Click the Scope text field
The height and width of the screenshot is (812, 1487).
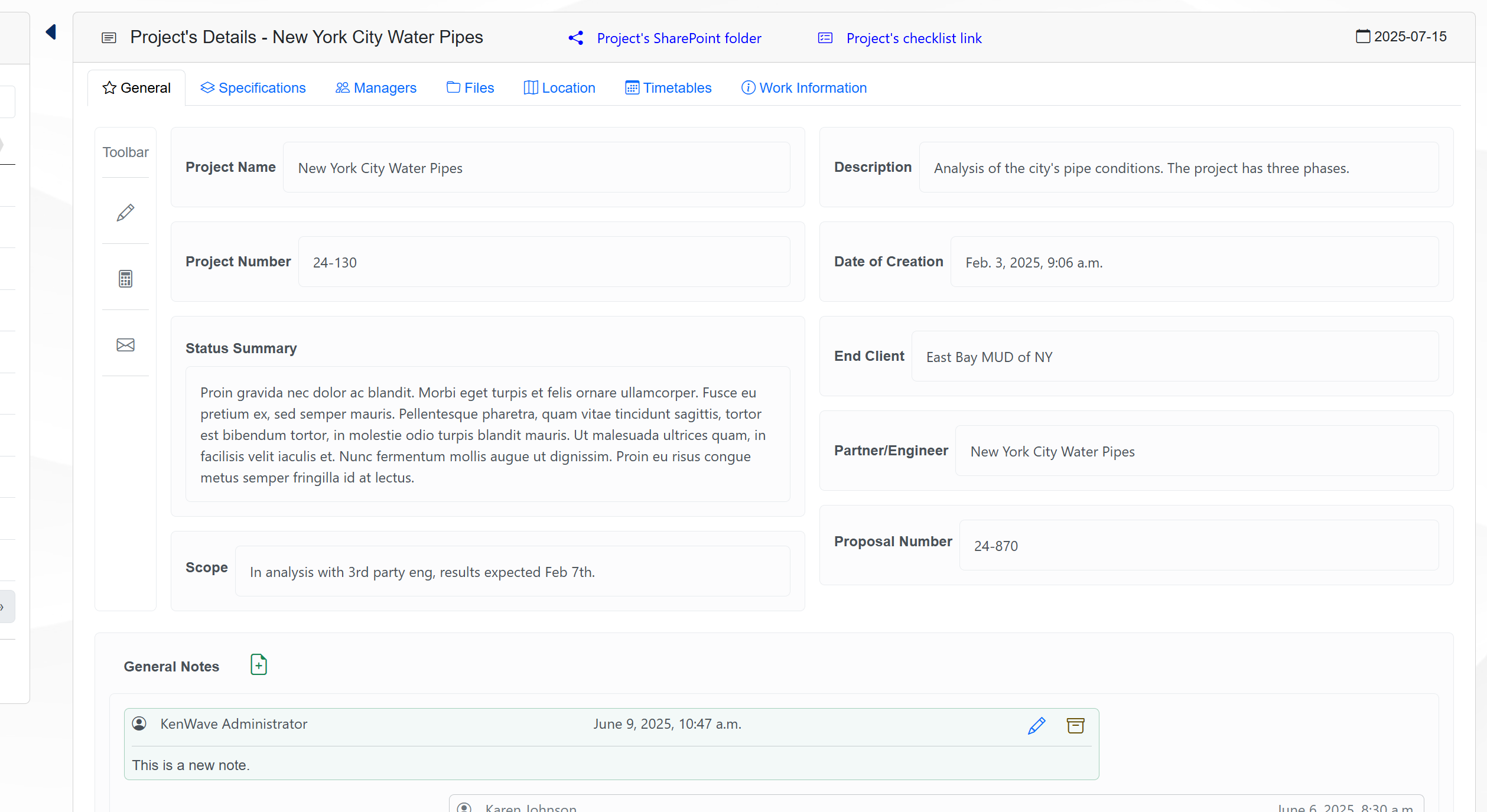tap(512, 572)
